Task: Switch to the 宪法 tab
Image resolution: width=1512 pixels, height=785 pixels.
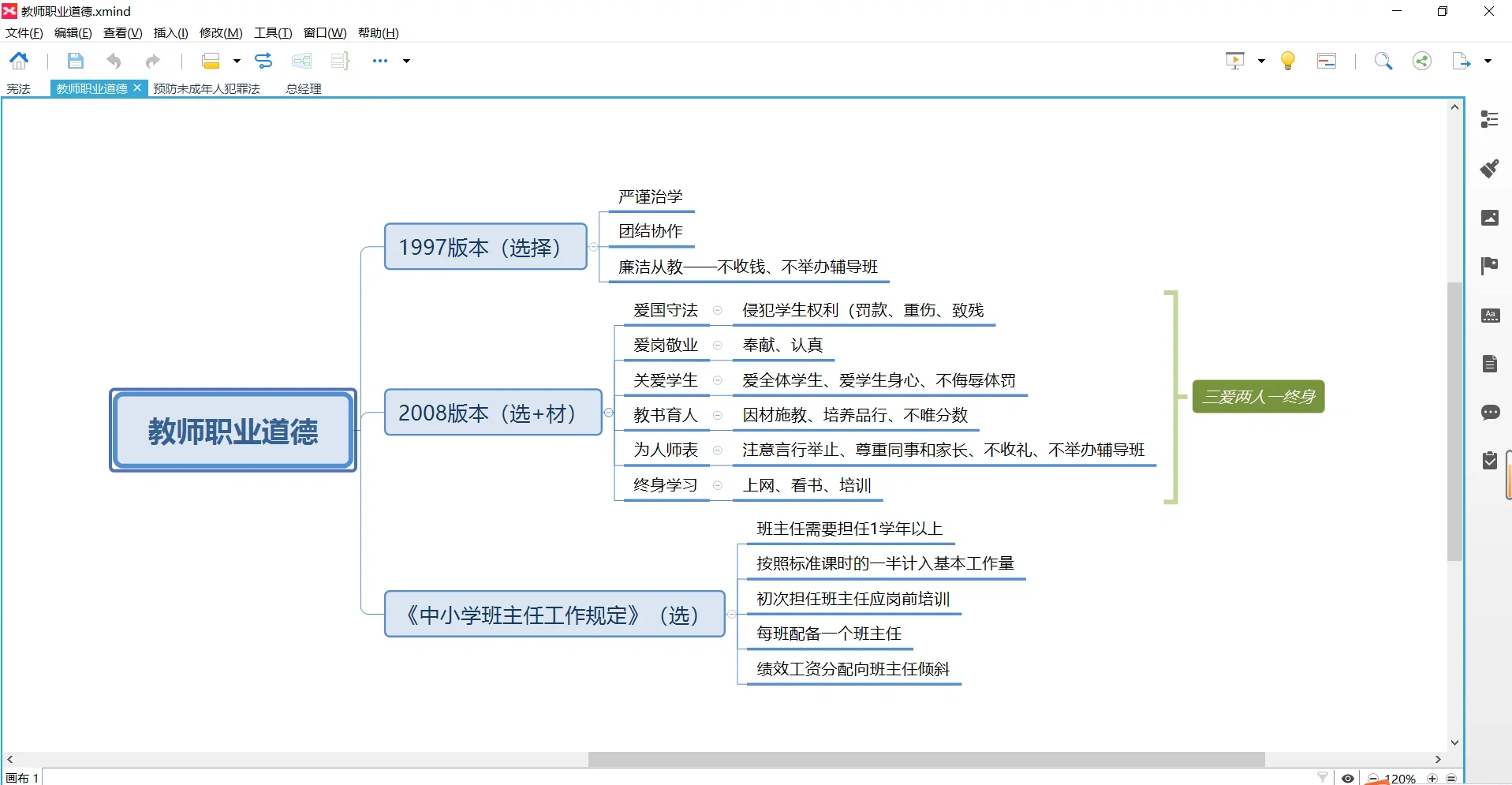Action: coord(19,88)
